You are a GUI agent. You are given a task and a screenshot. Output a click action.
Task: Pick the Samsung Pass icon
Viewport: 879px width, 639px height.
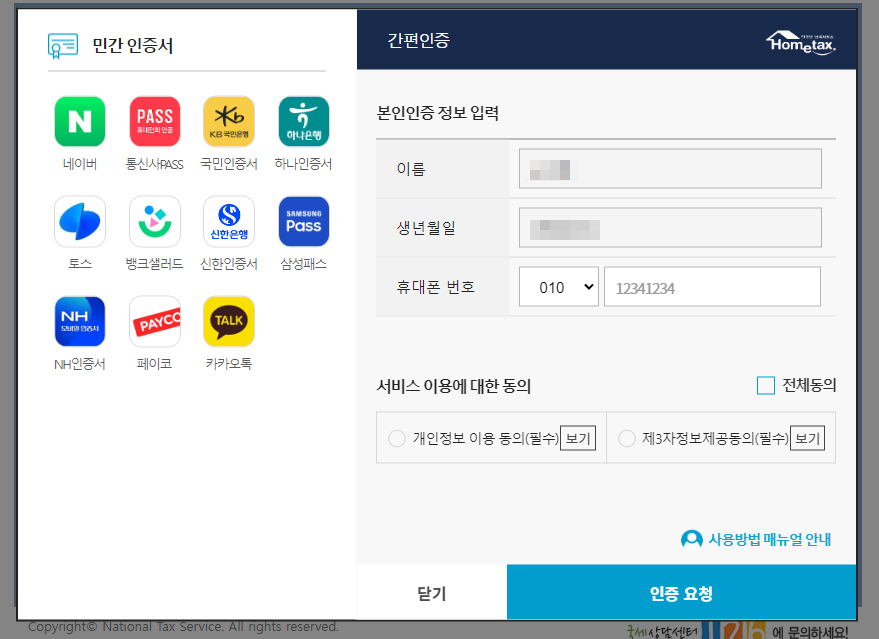304,221
